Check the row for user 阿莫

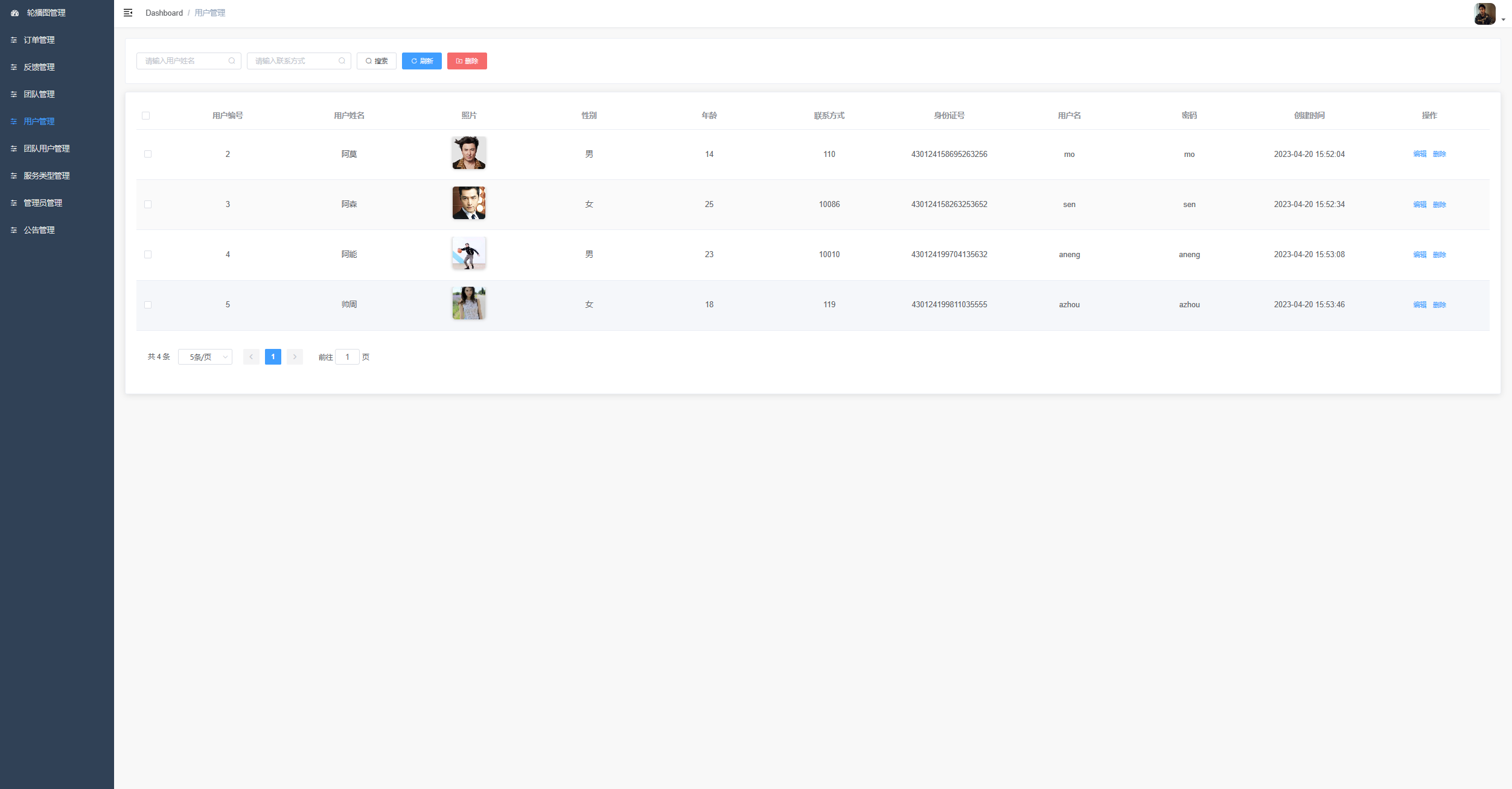pos(148,154)
